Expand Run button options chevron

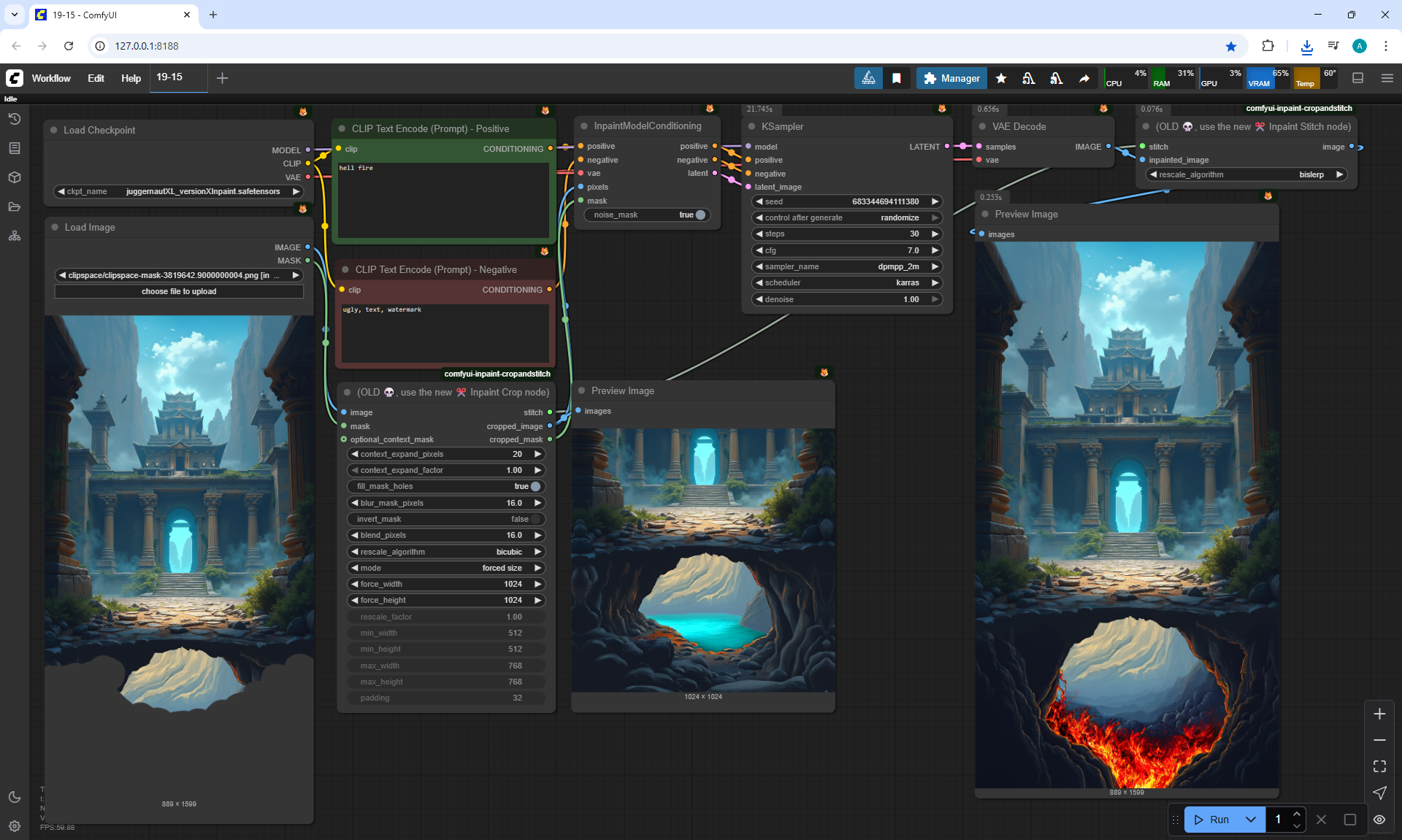point(1251,820)
